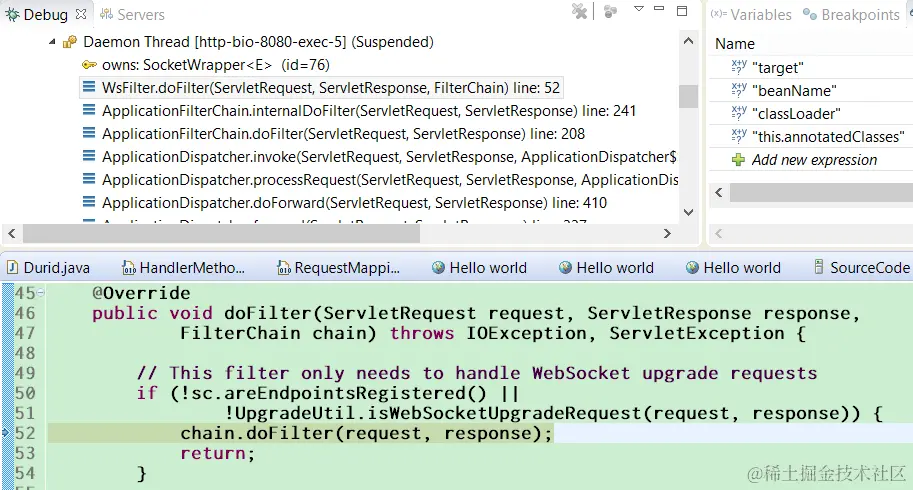Open the Variables tab

(751, 15)
